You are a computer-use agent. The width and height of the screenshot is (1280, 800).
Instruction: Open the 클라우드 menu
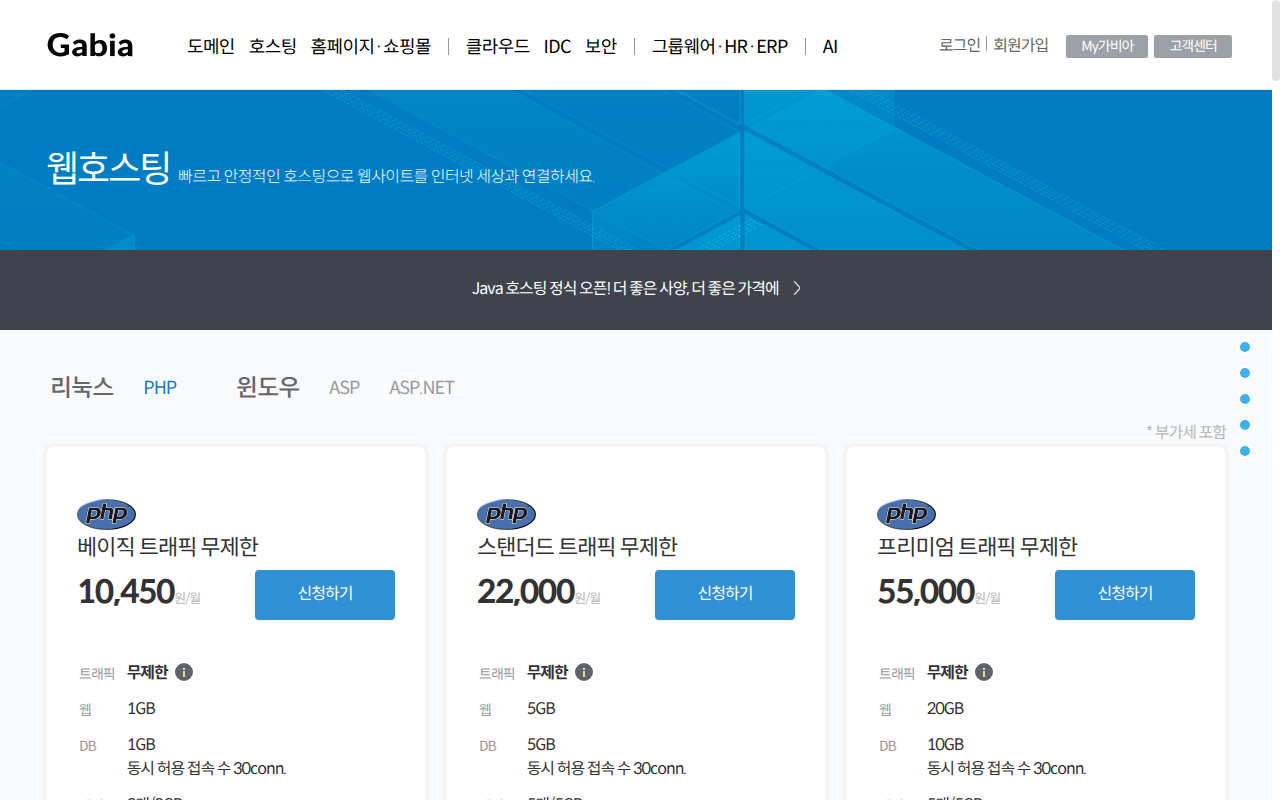[498, 46]
